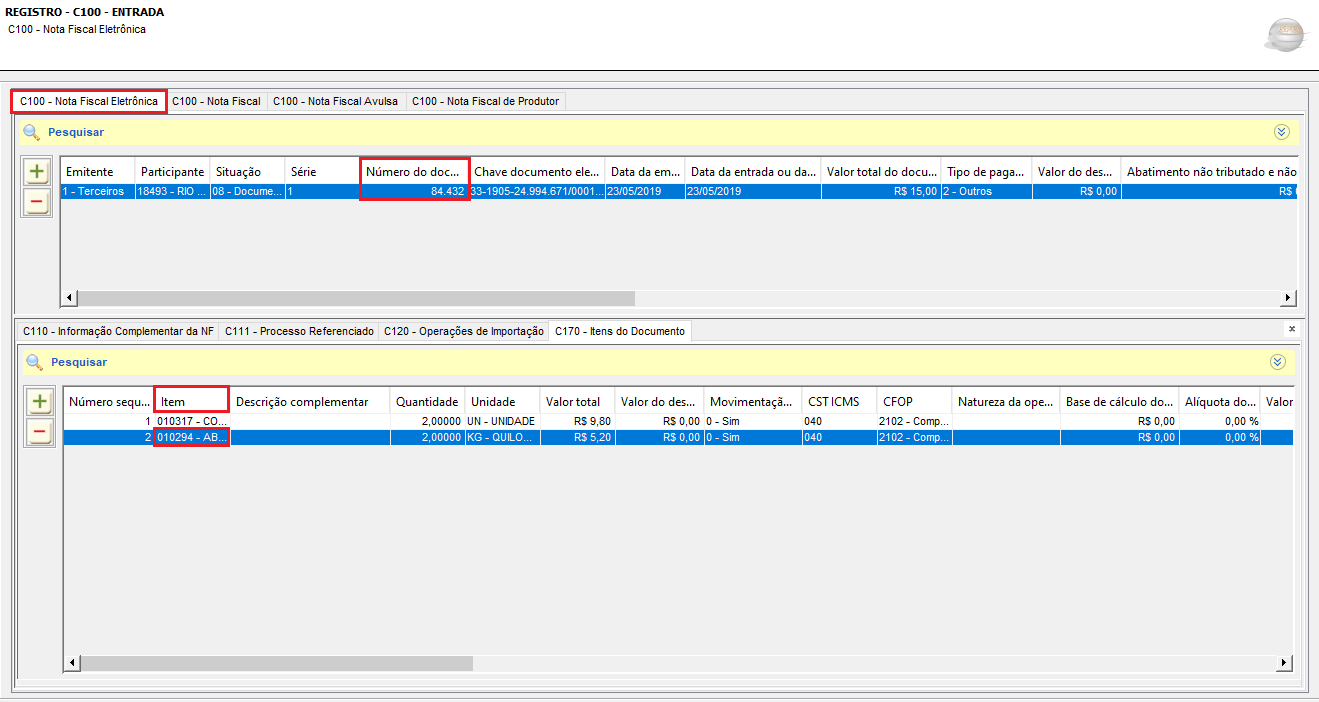Sort by Série column header
Viewport: 1319px width, 702px height.
coord(322,172)
